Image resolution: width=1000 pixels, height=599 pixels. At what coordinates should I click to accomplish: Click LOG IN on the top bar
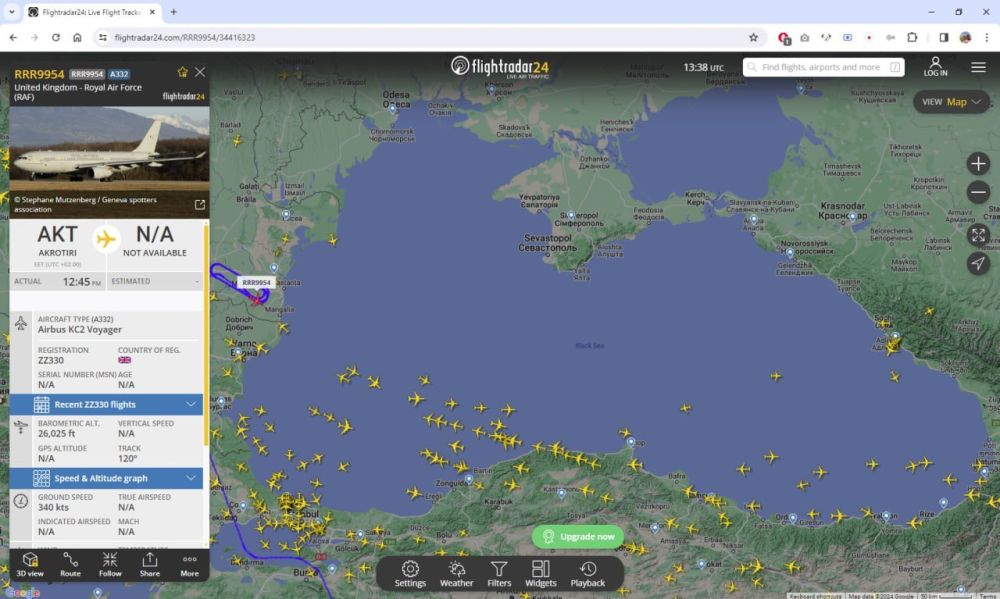click(x=935, y=67)
